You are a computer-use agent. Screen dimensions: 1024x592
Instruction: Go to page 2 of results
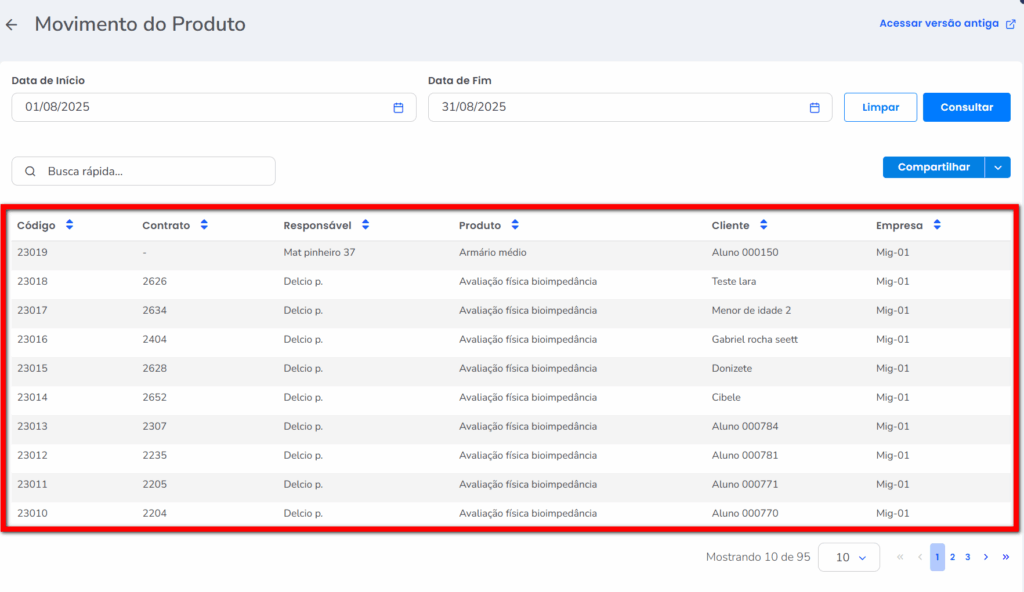coord(952,557)
